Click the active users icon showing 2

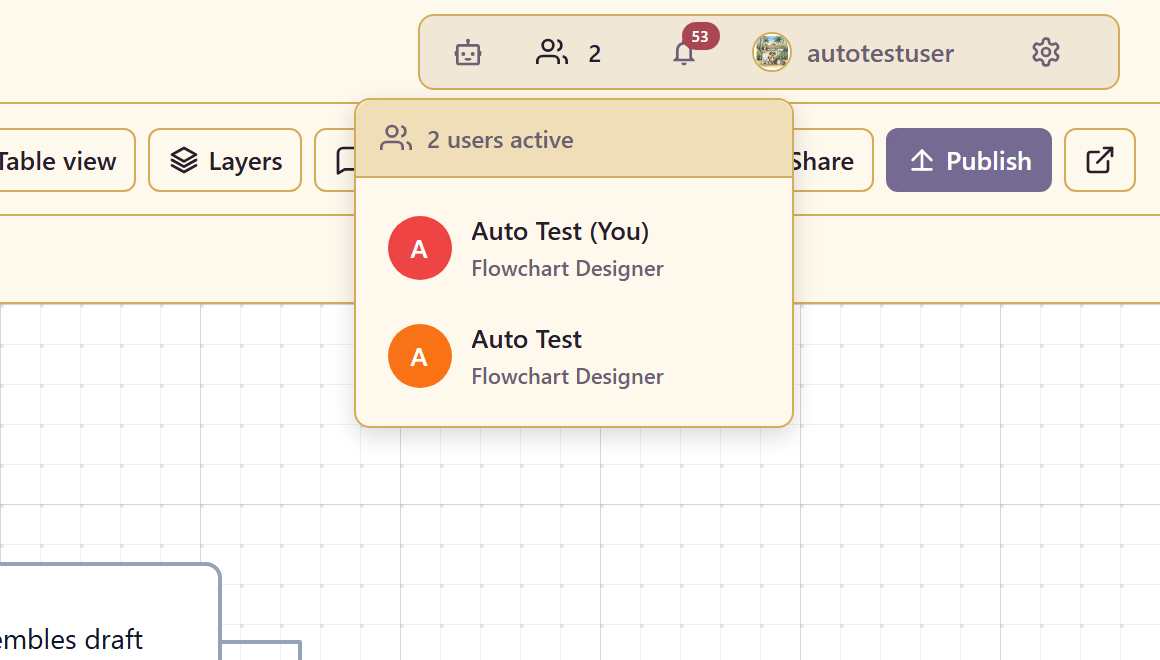567,53
